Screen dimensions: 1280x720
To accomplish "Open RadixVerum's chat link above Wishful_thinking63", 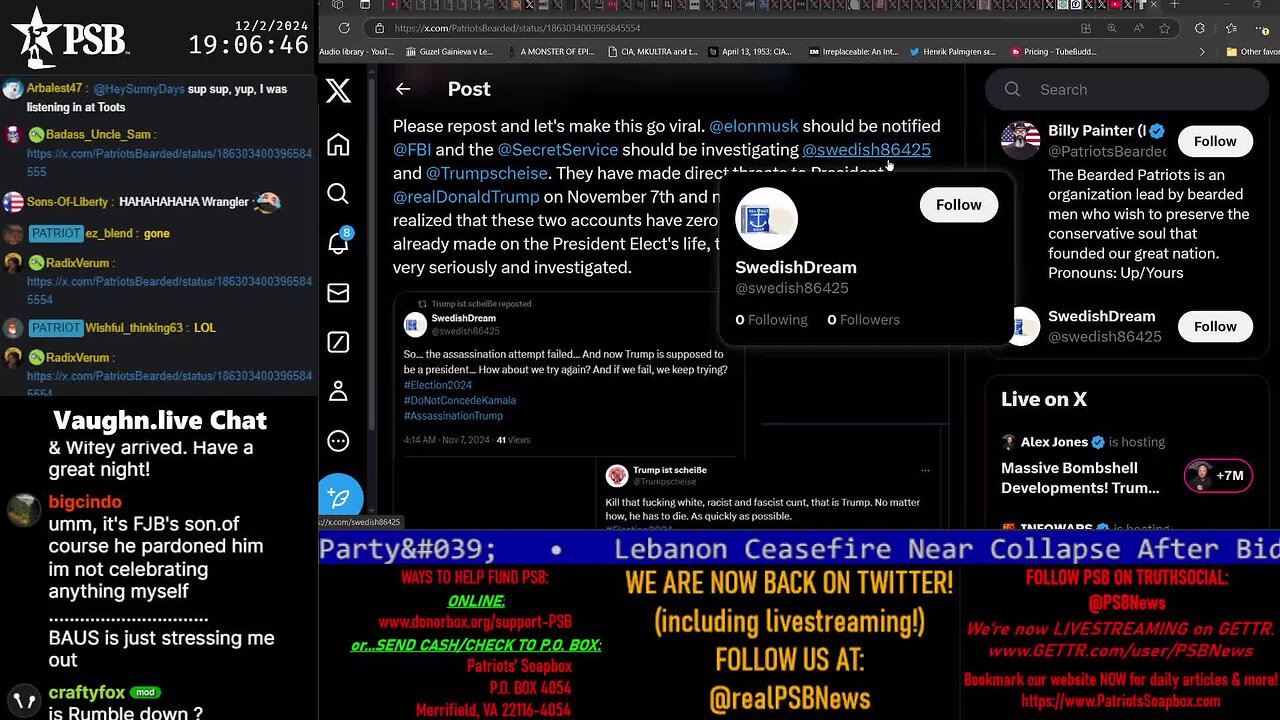I will click(x=169, y=290).
